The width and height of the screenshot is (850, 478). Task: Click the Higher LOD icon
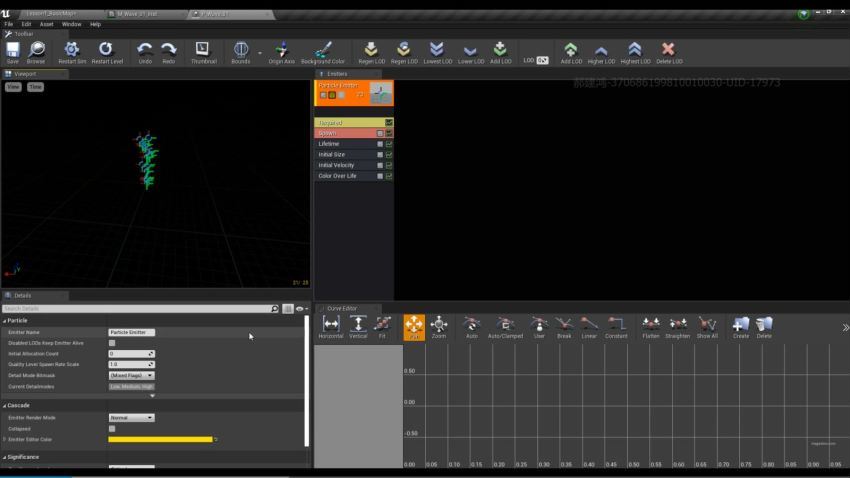pos(601,52)
